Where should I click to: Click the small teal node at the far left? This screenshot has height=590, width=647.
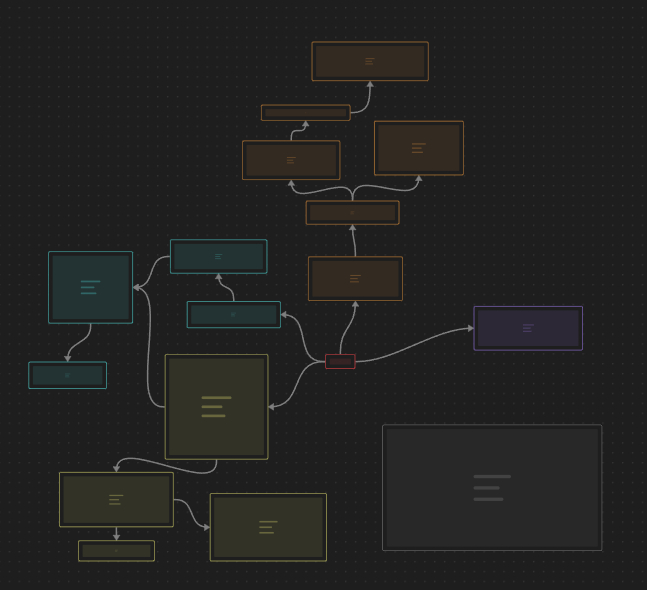(67, 375)
